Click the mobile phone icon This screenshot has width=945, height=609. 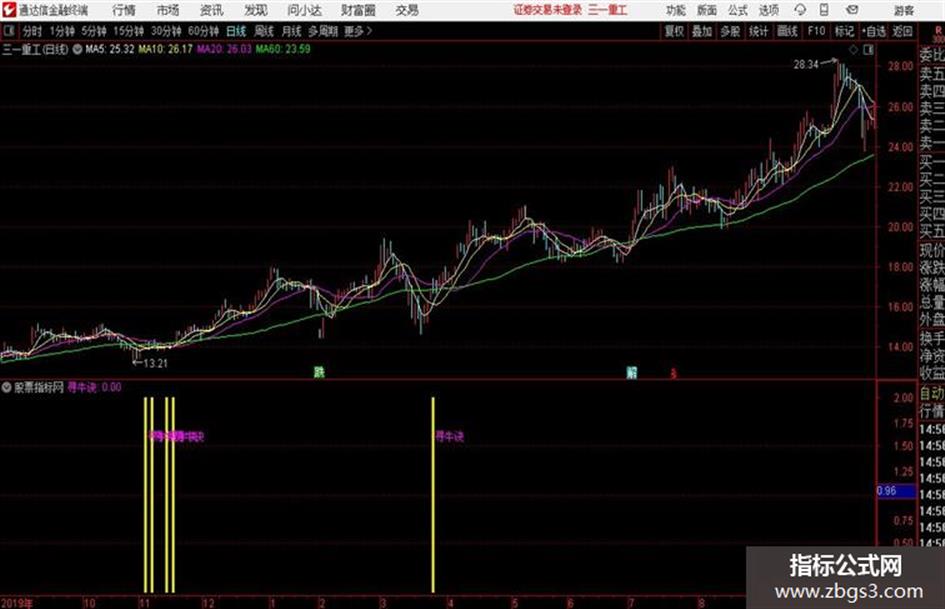(x=824, y=10)
